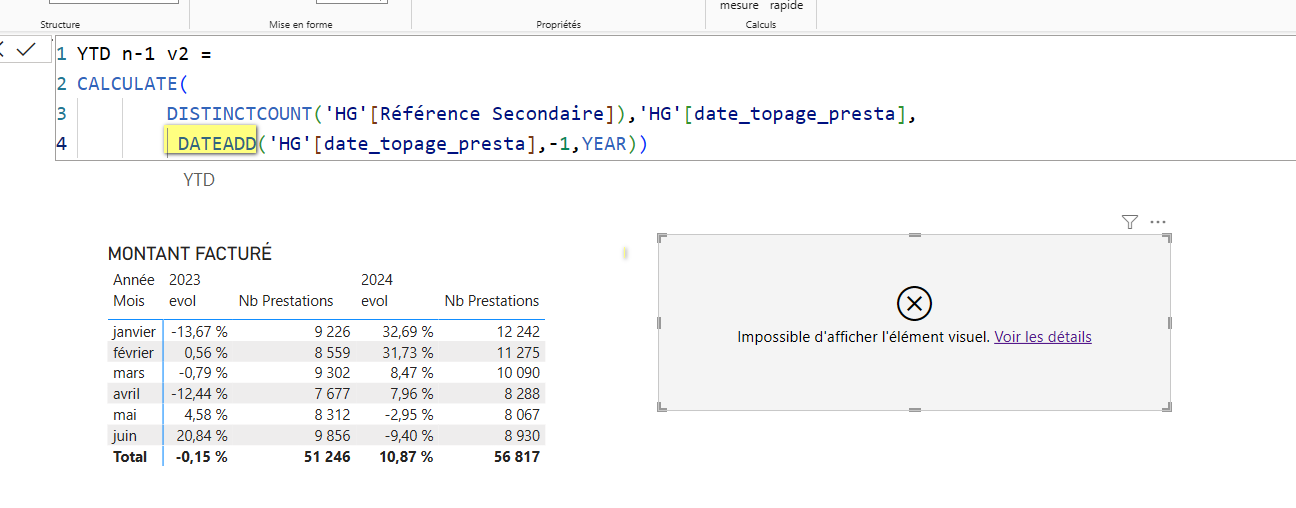Screen dimensions: 1296x508
Task: Cancel the formula edit with the X icon
Action: pyautogui.click(x=3, y=49)
